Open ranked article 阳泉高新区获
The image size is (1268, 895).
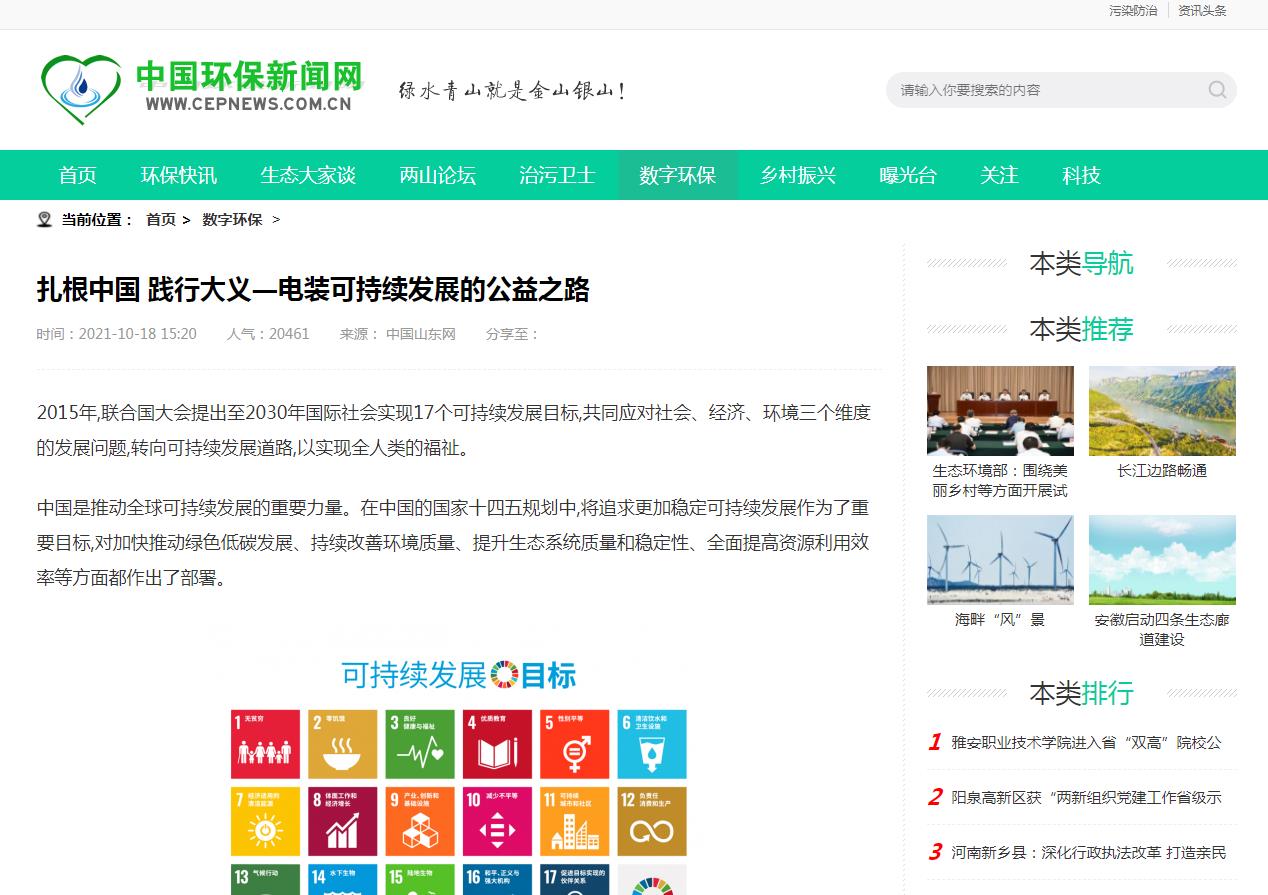pos(1086,797)
